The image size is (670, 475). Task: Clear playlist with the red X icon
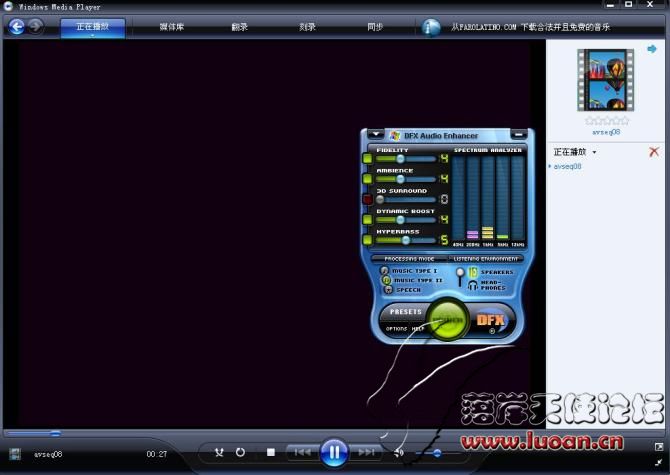click(653, 152)
